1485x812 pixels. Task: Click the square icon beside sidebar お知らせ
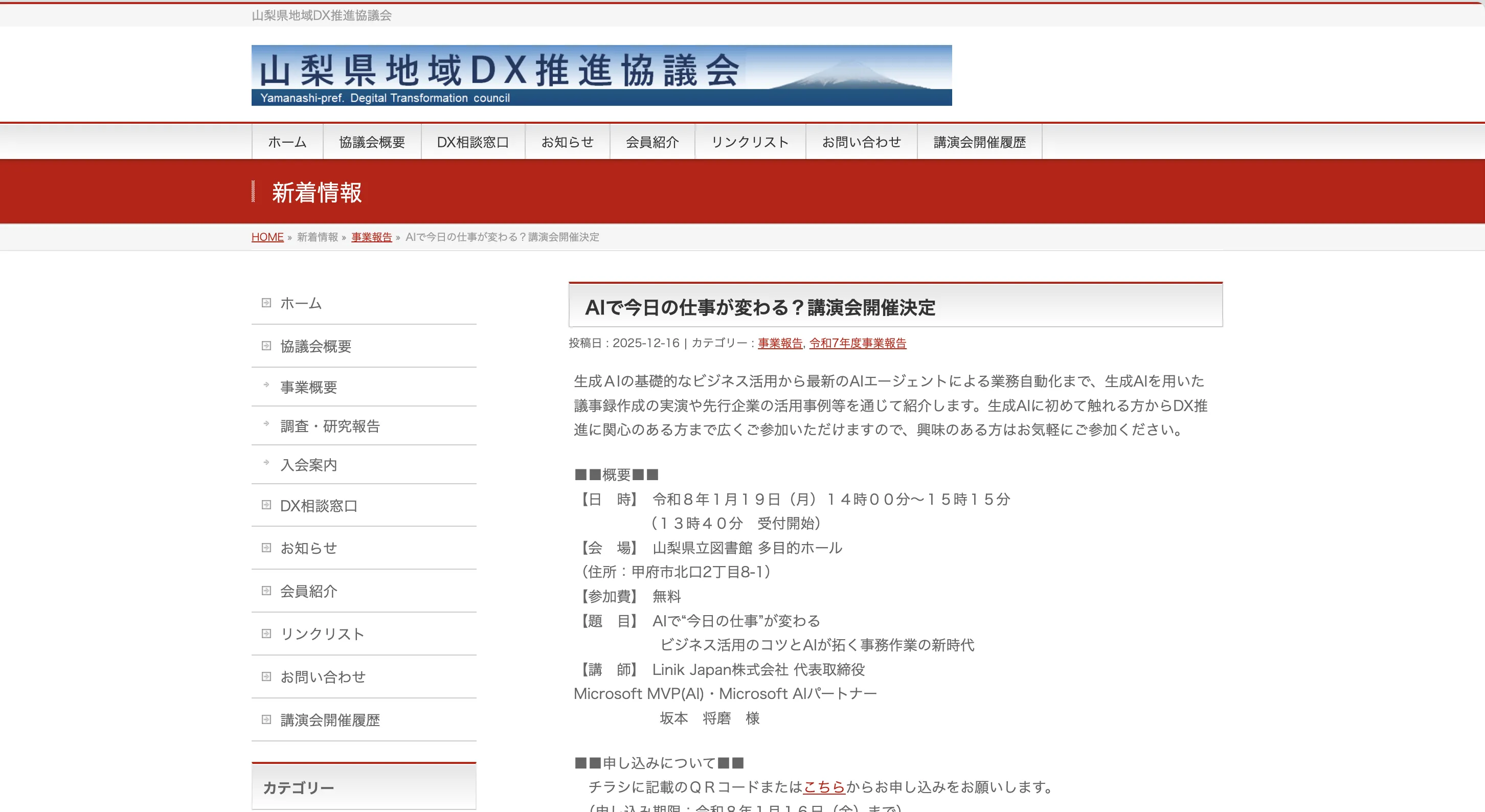click(266, 548)
